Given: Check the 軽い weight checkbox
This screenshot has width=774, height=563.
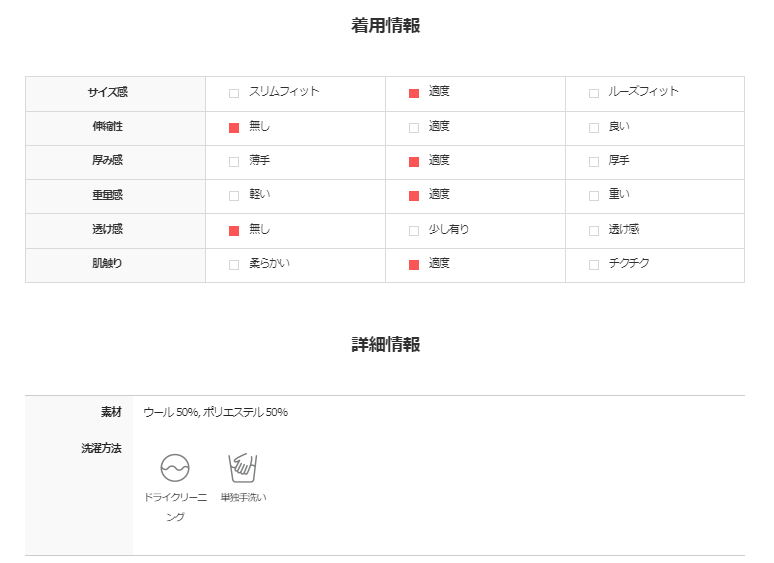Looking at the screenshot, I should (234, 196).
